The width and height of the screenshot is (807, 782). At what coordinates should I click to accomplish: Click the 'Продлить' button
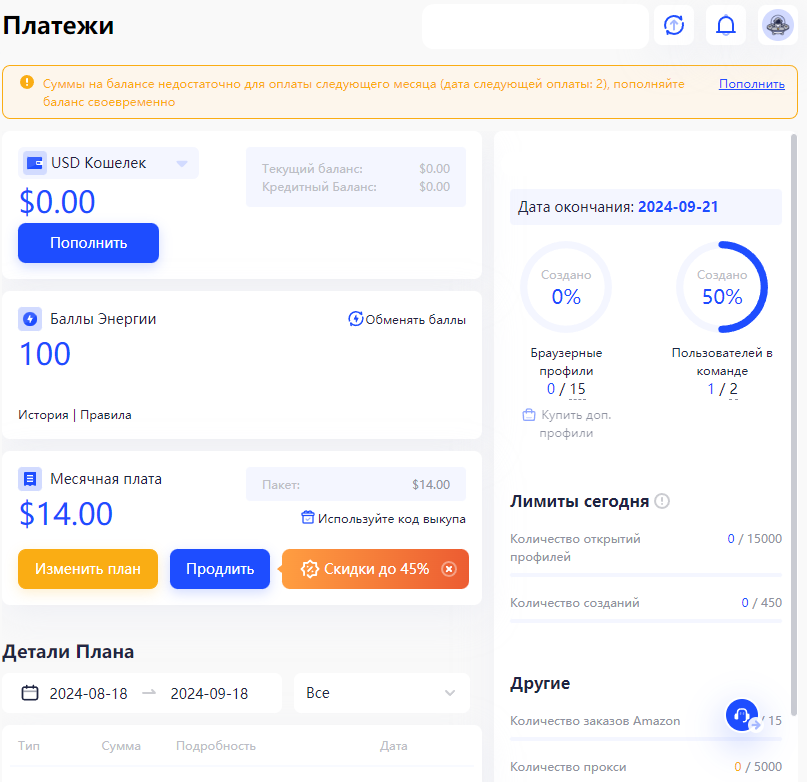(x=220, y=569)
